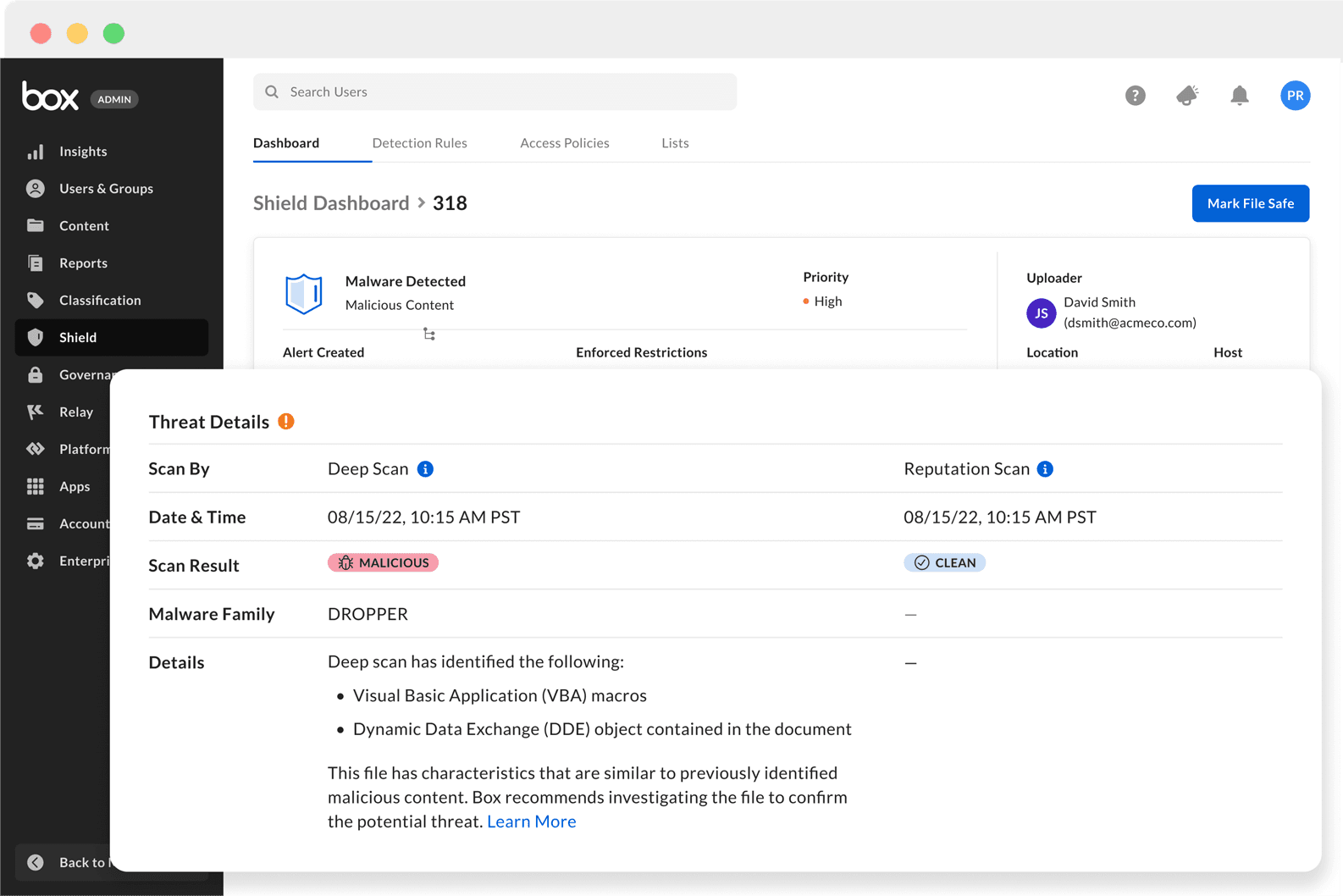1343x896 pixels.
Task: Open the announcements megaphone icon
Action: click(1188, 96)
